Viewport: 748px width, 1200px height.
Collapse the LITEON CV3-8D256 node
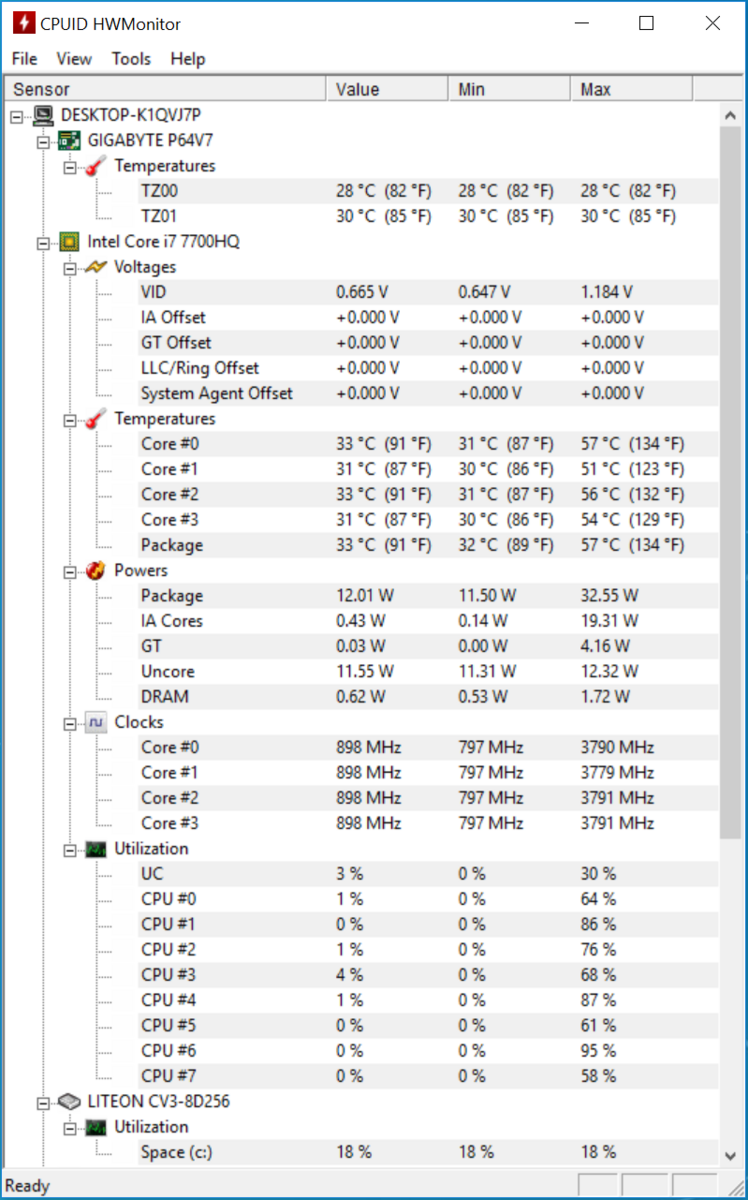44,1102
